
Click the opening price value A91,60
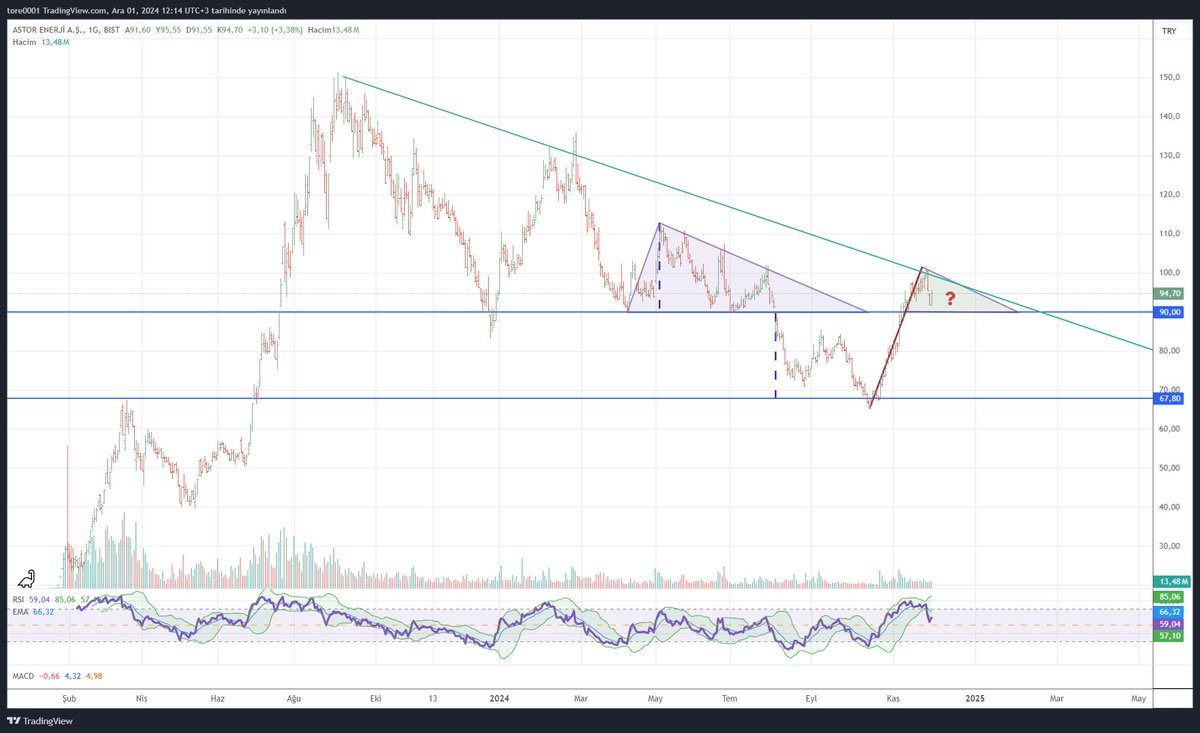click(138, 30)
